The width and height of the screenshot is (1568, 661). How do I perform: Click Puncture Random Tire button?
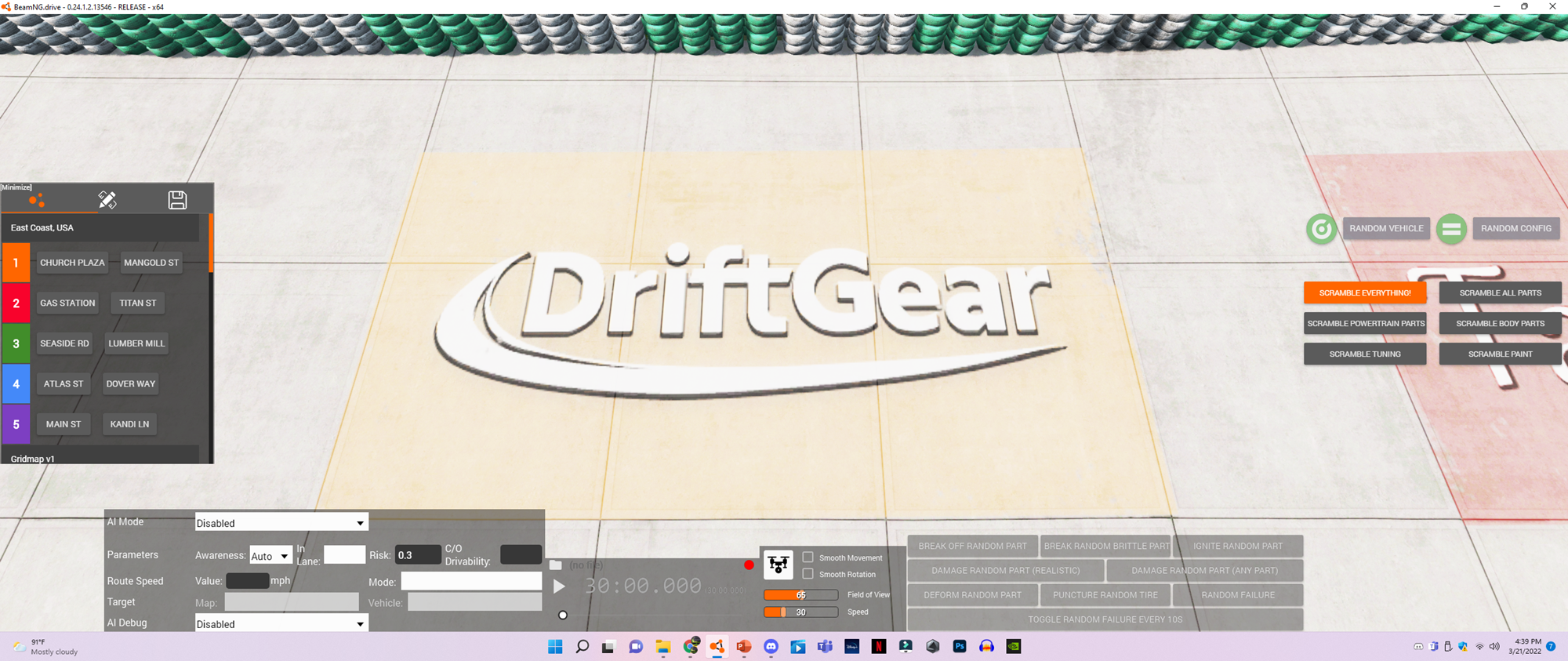(x=1105, y=594)
